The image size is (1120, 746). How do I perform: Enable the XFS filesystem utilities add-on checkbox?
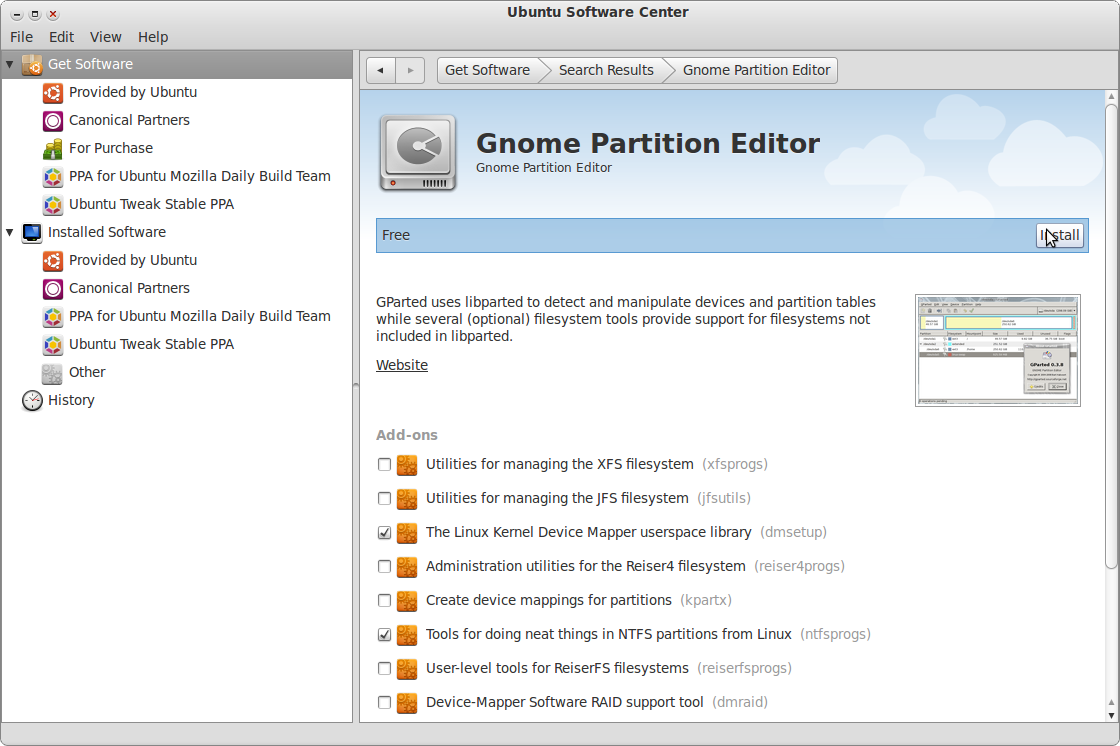pyautogui.click(x=384, y=464)
